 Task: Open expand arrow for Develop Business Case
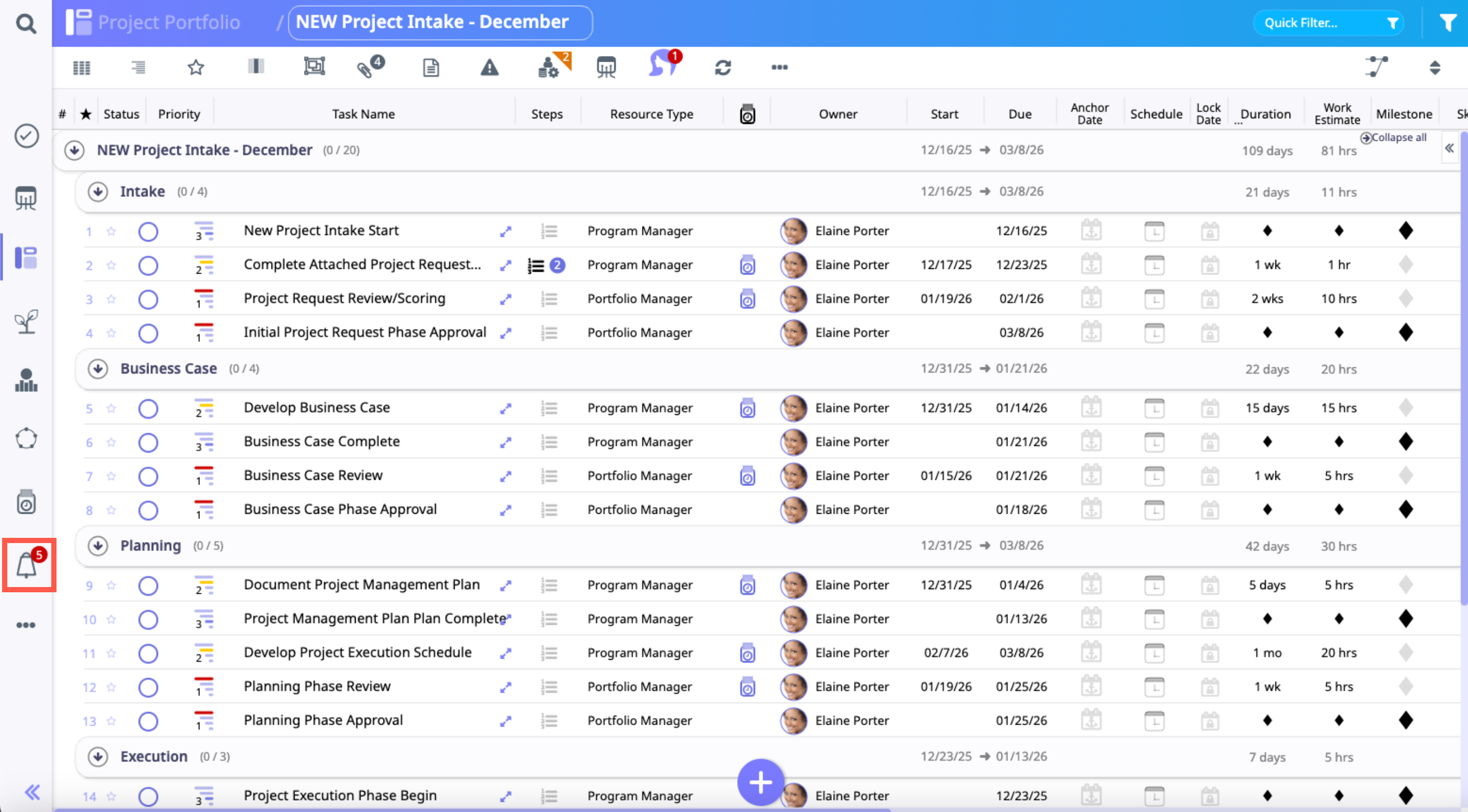(x=505, y=409)
